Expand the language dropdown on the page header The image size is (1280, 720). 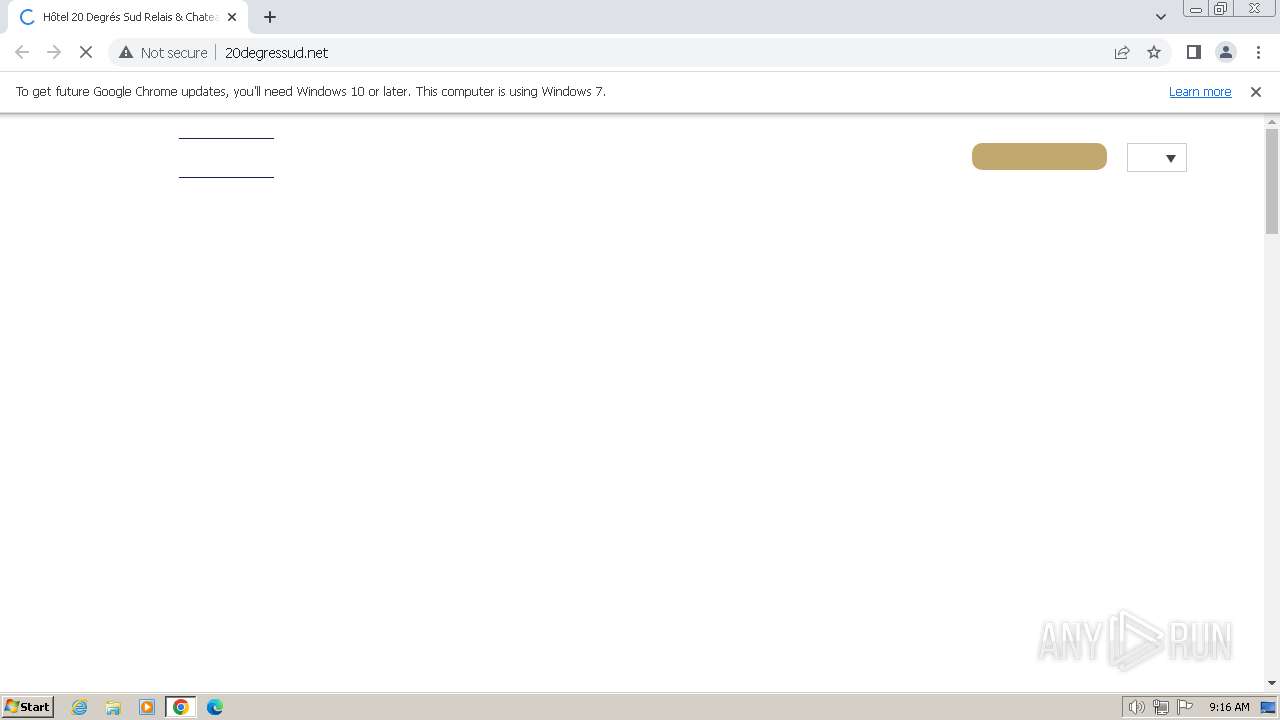click(x=1157, y=158)
